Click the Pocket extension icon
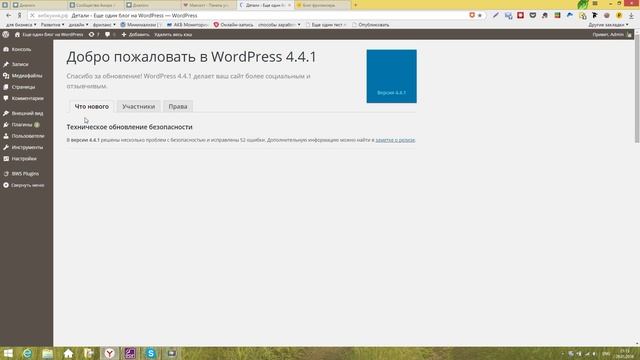 (533, 16)
